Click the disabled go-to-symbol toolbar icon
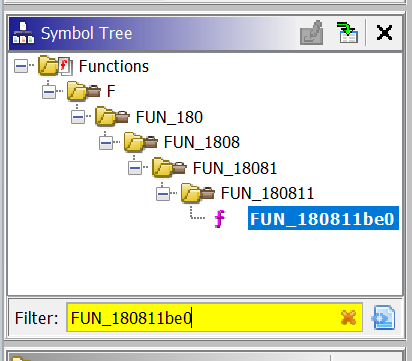 pyautogui.click(x=312, y=33)
